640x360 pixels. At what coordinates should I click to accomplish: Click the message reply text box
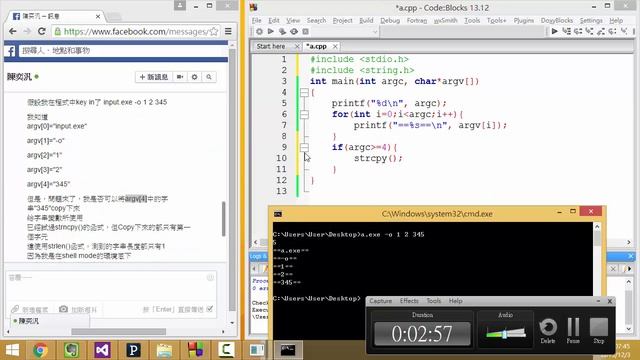click(x=110, y=286)
